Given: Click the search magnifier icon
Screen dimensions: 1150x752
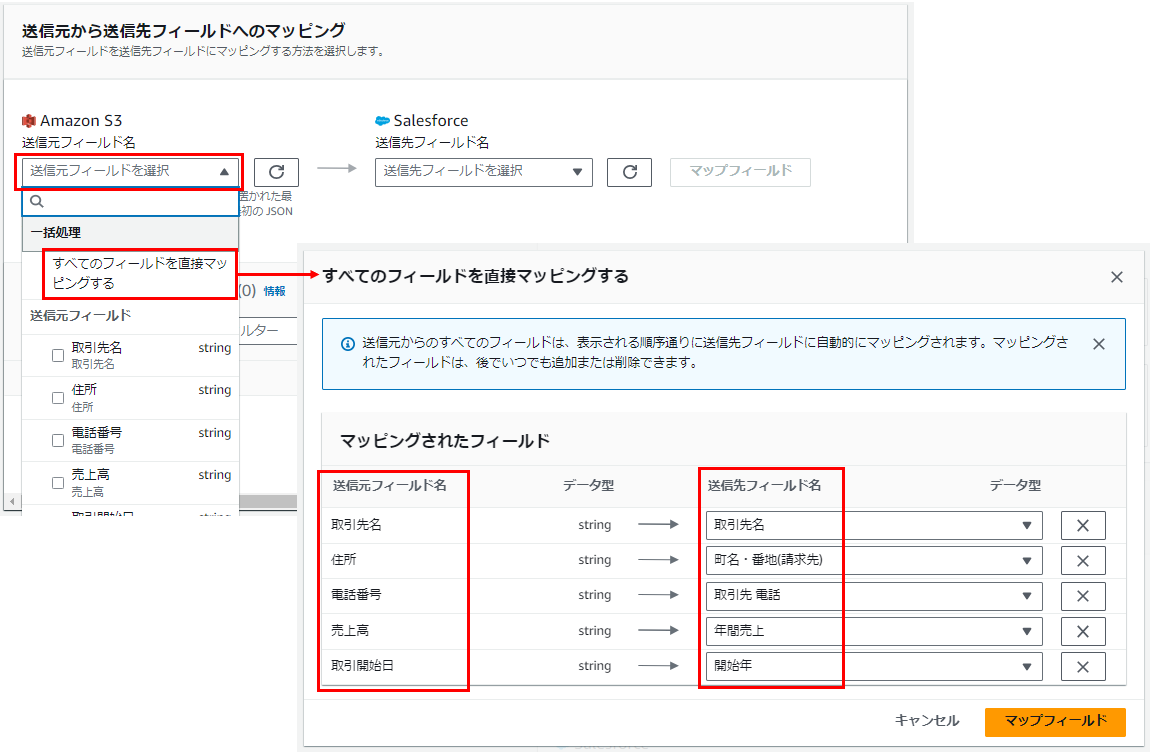Looking at the screenshot, I should 37,202.
